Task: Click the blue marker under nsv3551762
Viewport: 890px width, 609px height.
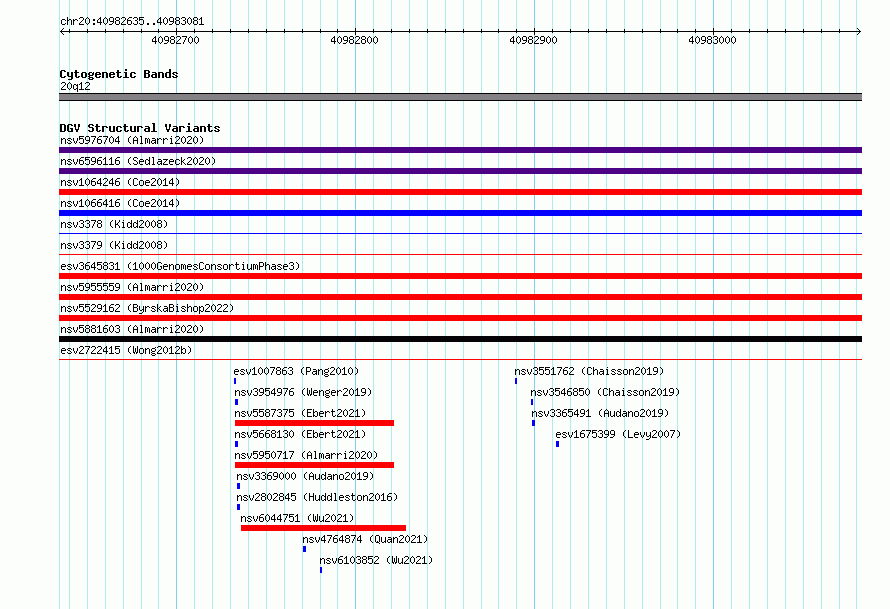Action: [516, 381]
